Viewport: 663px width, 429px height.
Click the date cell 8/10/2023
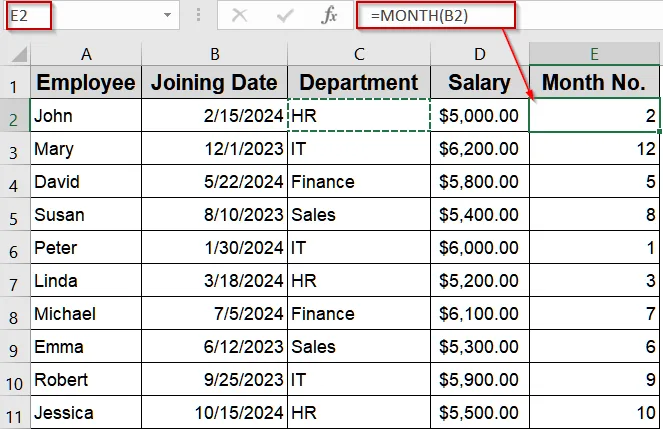point(214,214)
